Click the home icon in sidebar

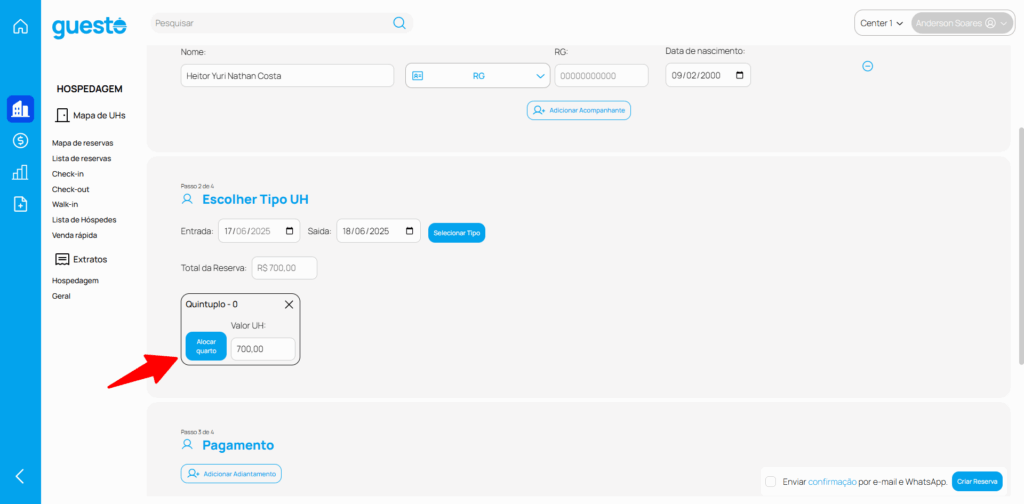tap(20, 26)
